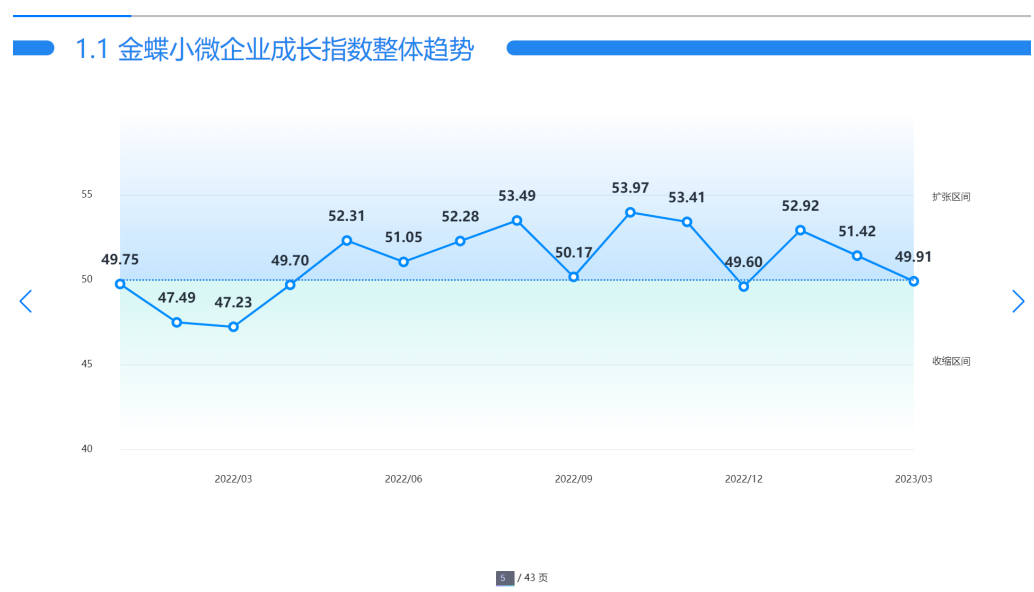The width and height of the screenshot is (1034, 592).
Task: Click the 收缩区间 label
Action: pos(951,361)
